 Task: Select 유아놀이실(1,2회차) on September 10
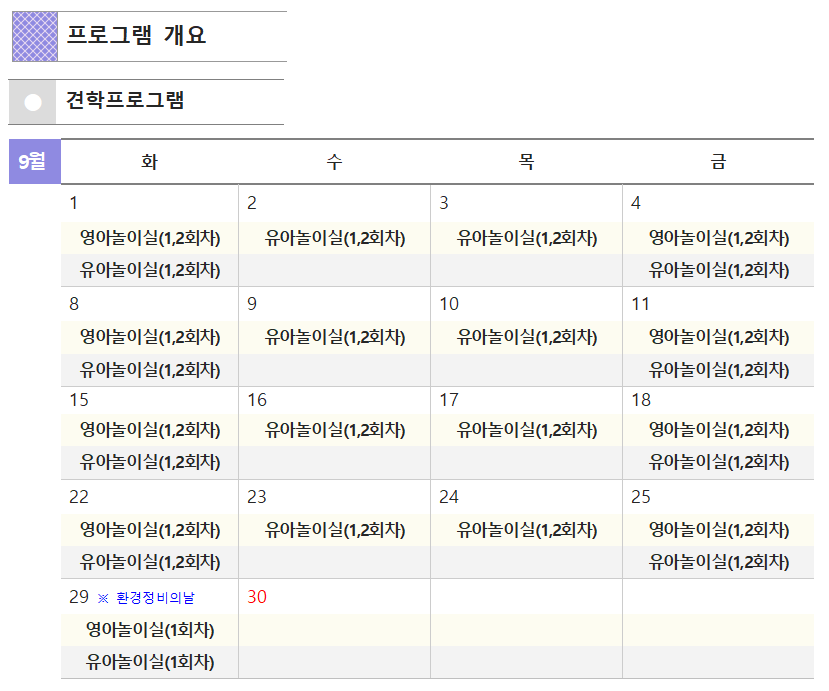[x=527, y=337]
